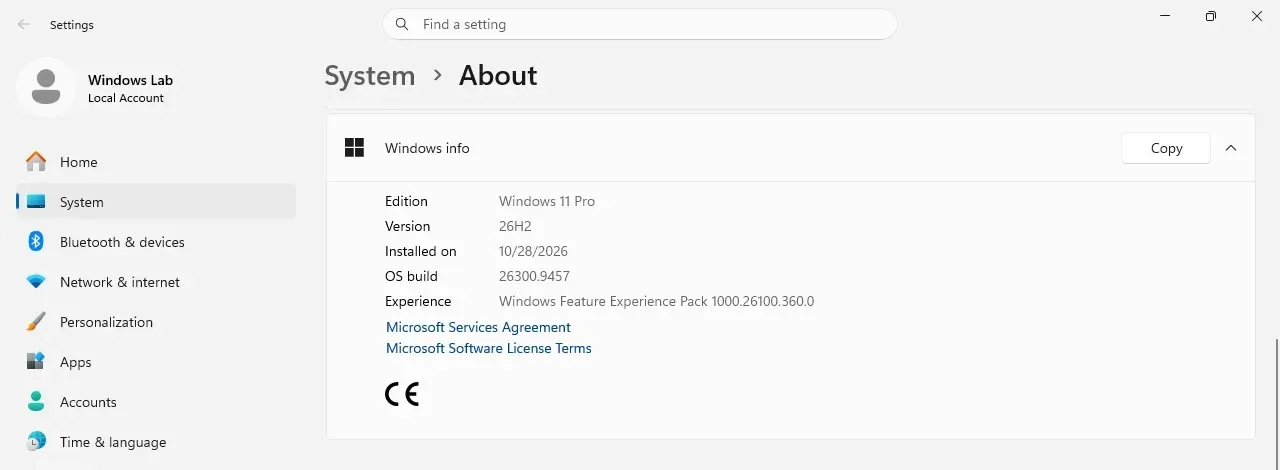Minimize the Settings window
Viewport: 1280px width, 470px height.
coord(1165,16)
